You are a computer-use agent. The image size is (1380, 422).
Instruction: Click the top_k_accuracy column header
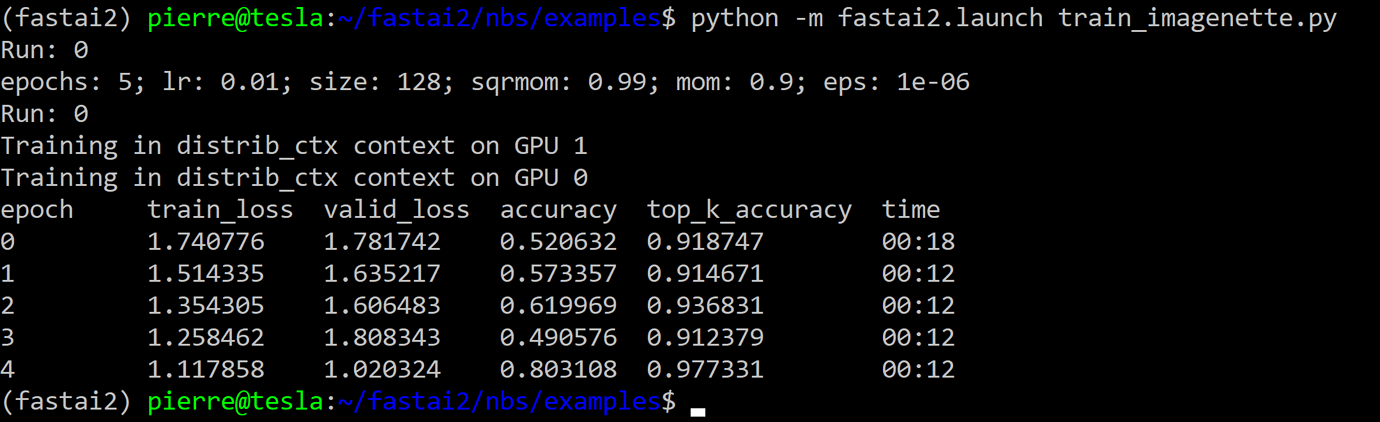click(x=749, y=210)
